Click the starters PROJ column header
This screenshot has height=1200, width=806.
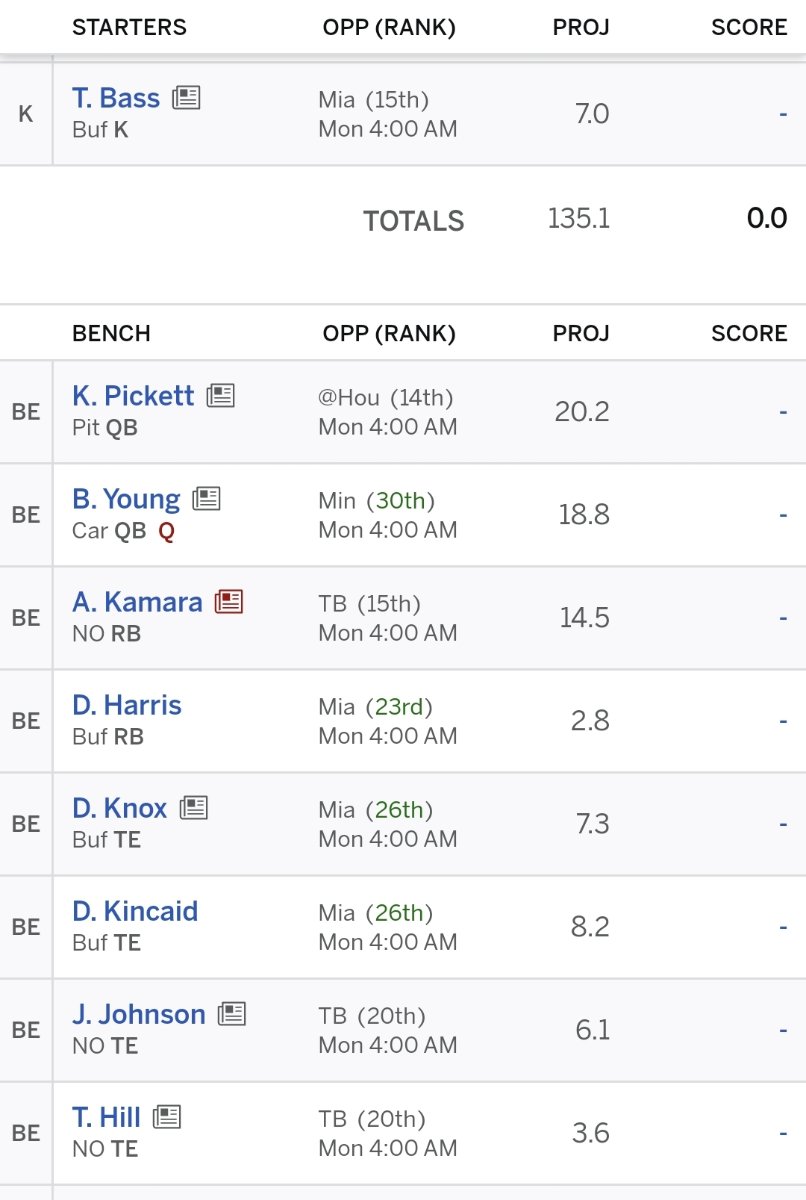581,27
